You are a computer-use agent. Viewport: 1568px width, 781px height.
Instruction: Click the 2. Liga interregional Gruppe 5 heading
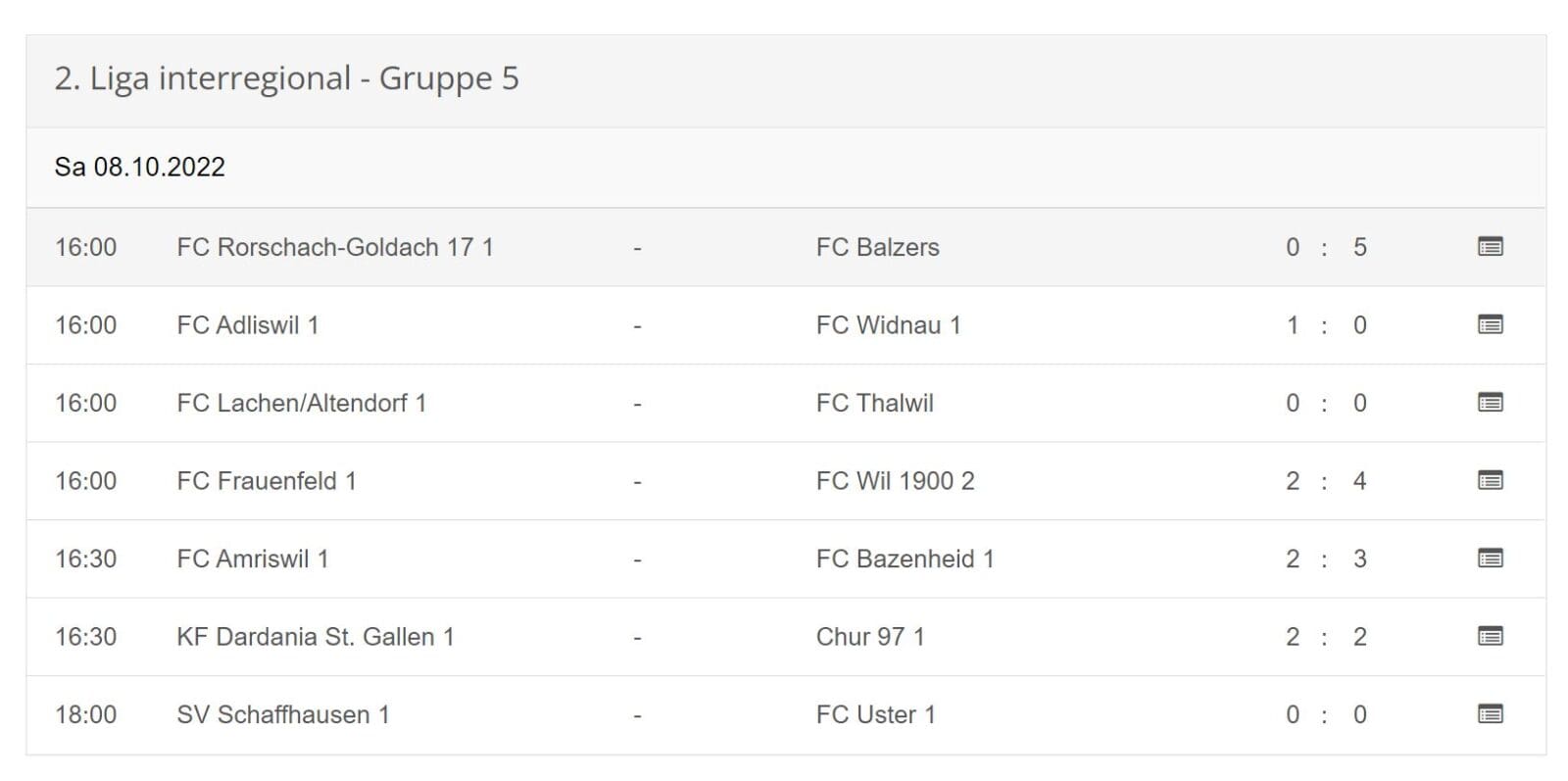click(x=286, y=78)
